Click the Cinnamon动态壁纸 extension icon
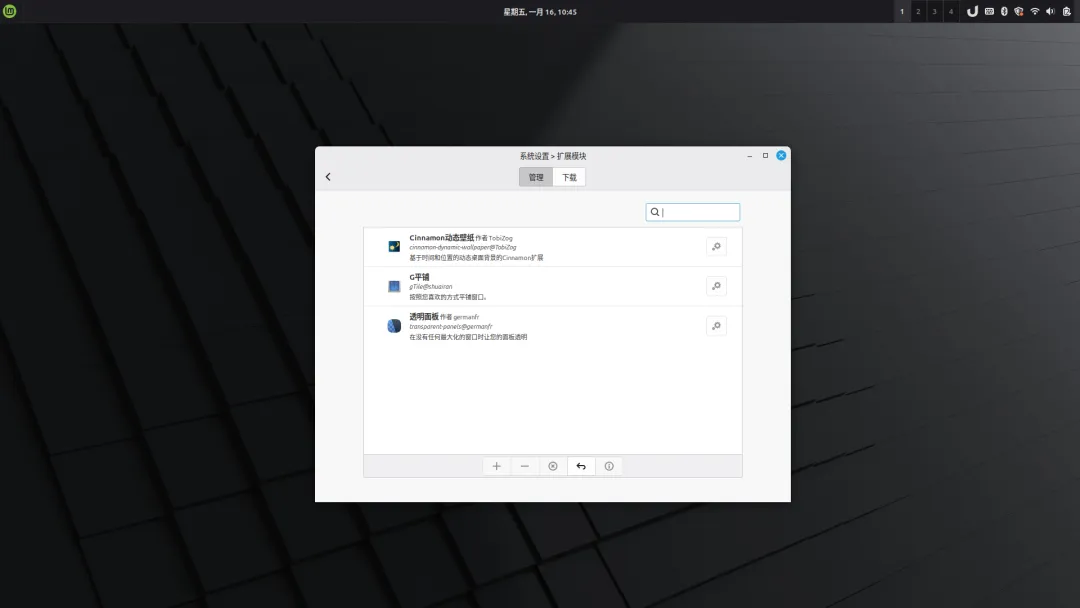1080x608 pixels. [x=394, y=247]
